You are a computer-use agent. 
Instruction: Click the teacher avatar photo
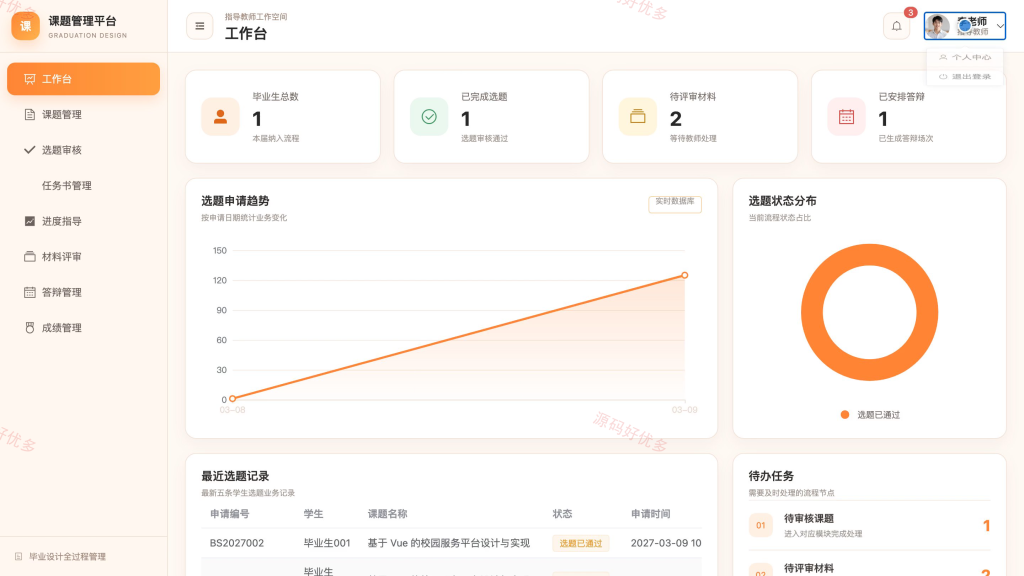(x=938, y=26)
